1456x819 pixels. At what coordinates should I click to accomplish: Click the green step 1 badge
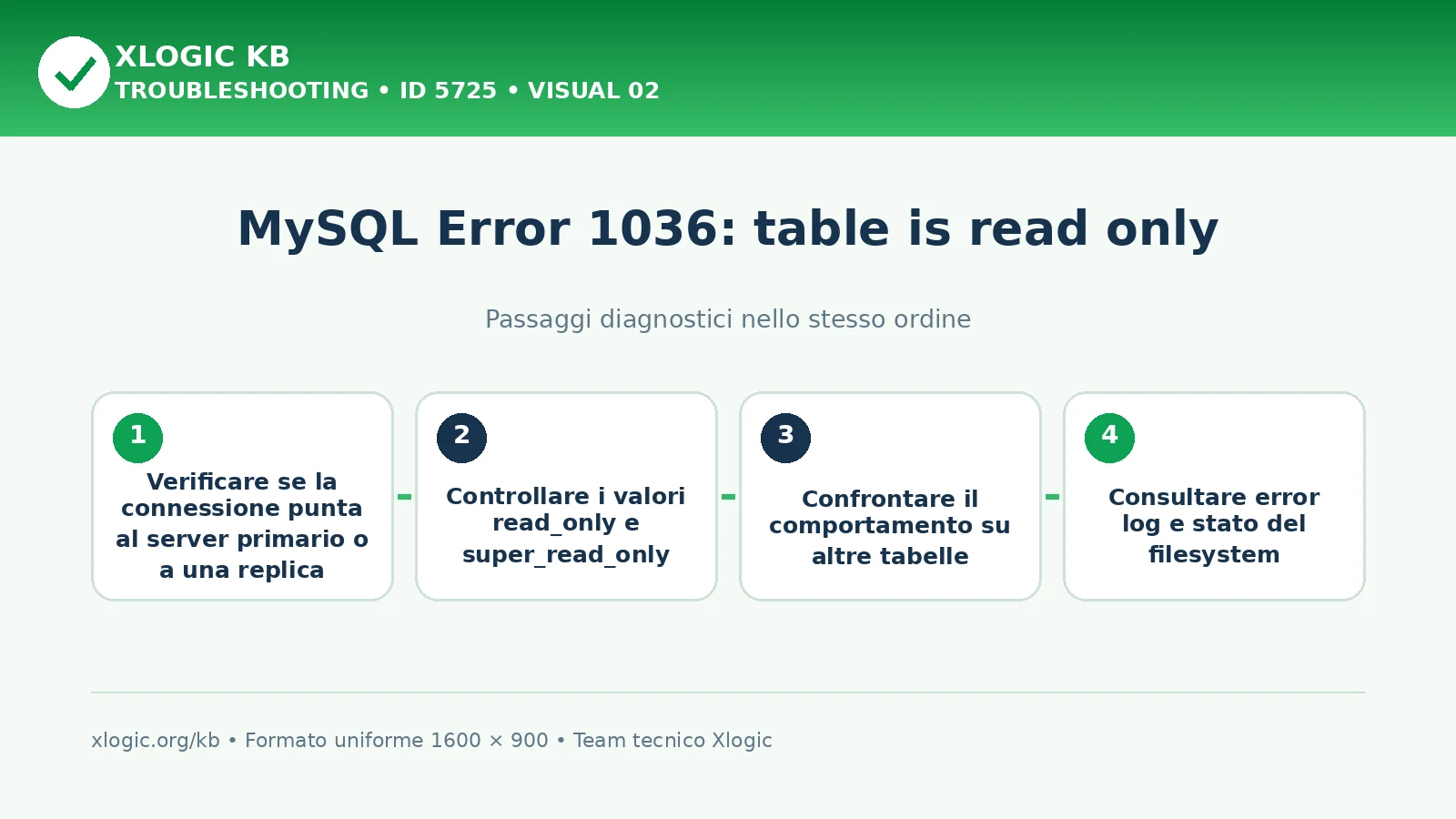[x=137, y=438]
